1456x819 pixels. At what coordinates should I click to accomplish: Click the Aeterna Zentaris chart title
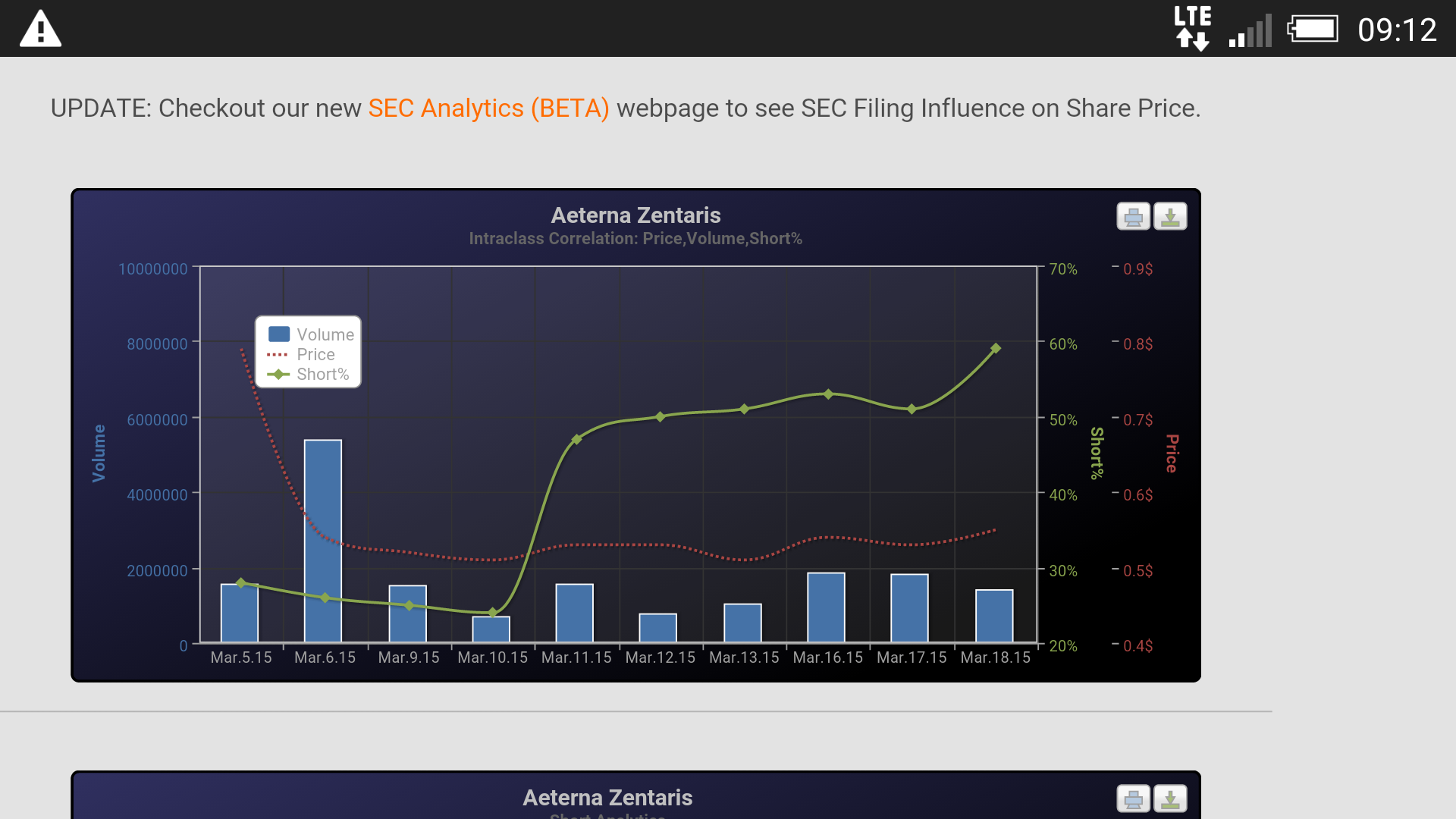point(635,215)
